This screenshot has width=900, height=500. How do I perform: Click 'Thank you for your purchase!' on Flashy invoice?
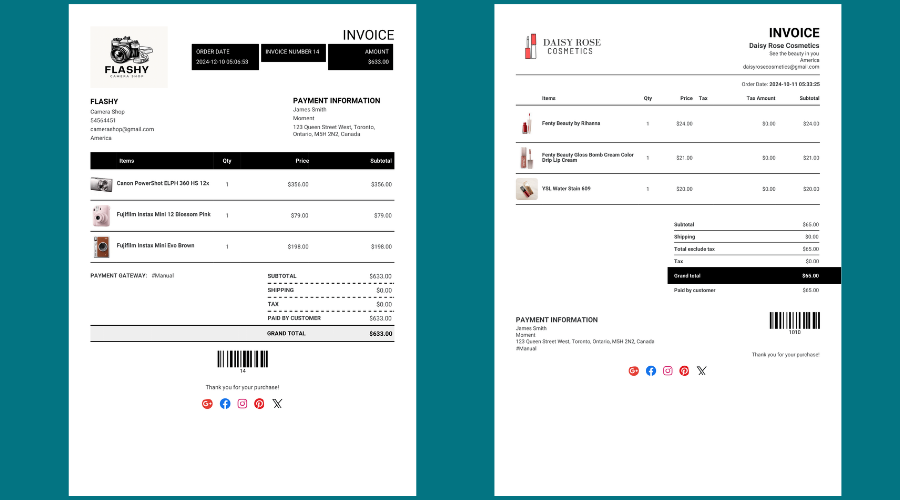[x=242, y=387]
